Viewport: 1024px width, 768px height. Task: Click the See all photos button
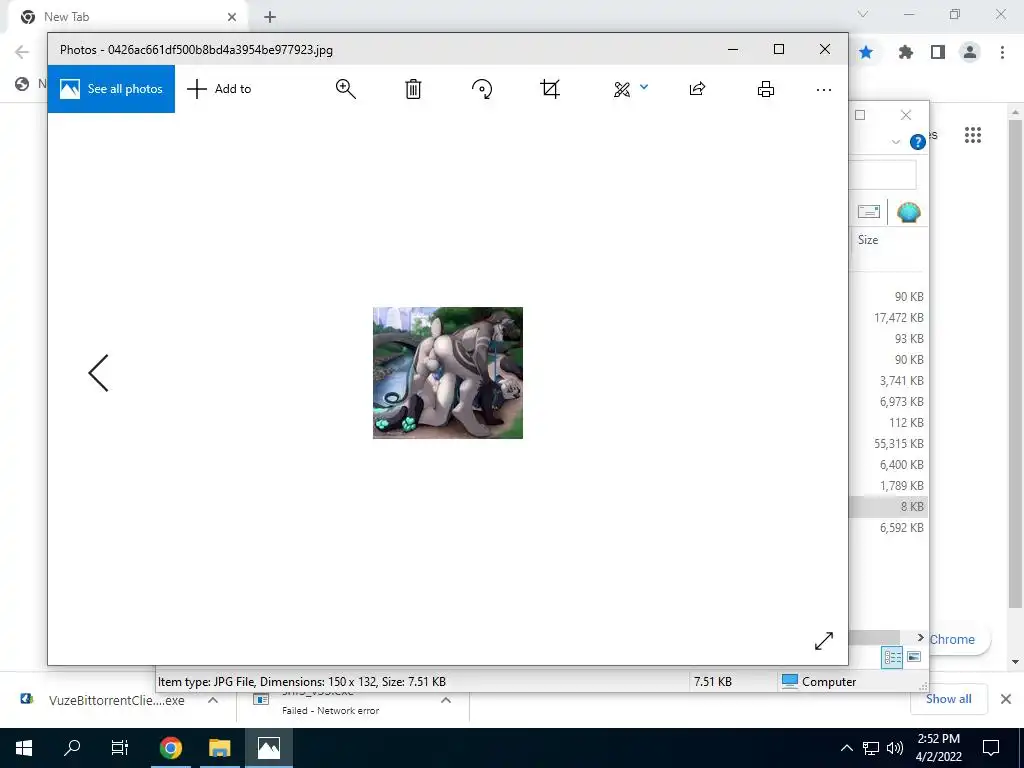click(x=111, y=89)
